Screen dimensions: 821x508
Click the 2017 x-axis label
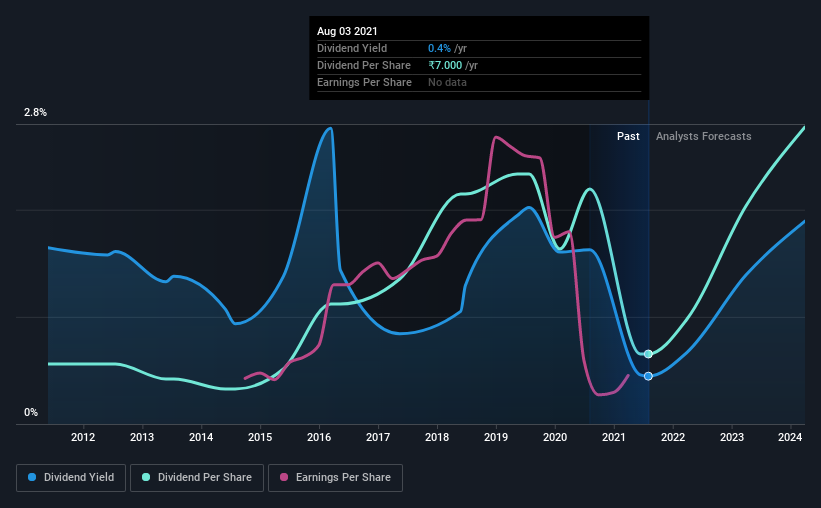(378, 437)
